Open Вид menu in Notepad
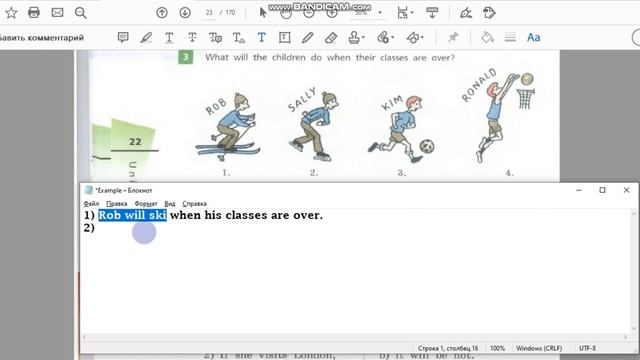The height and width of the screenshot is (360, 640). pyautogui.click(x=170, y=203)
